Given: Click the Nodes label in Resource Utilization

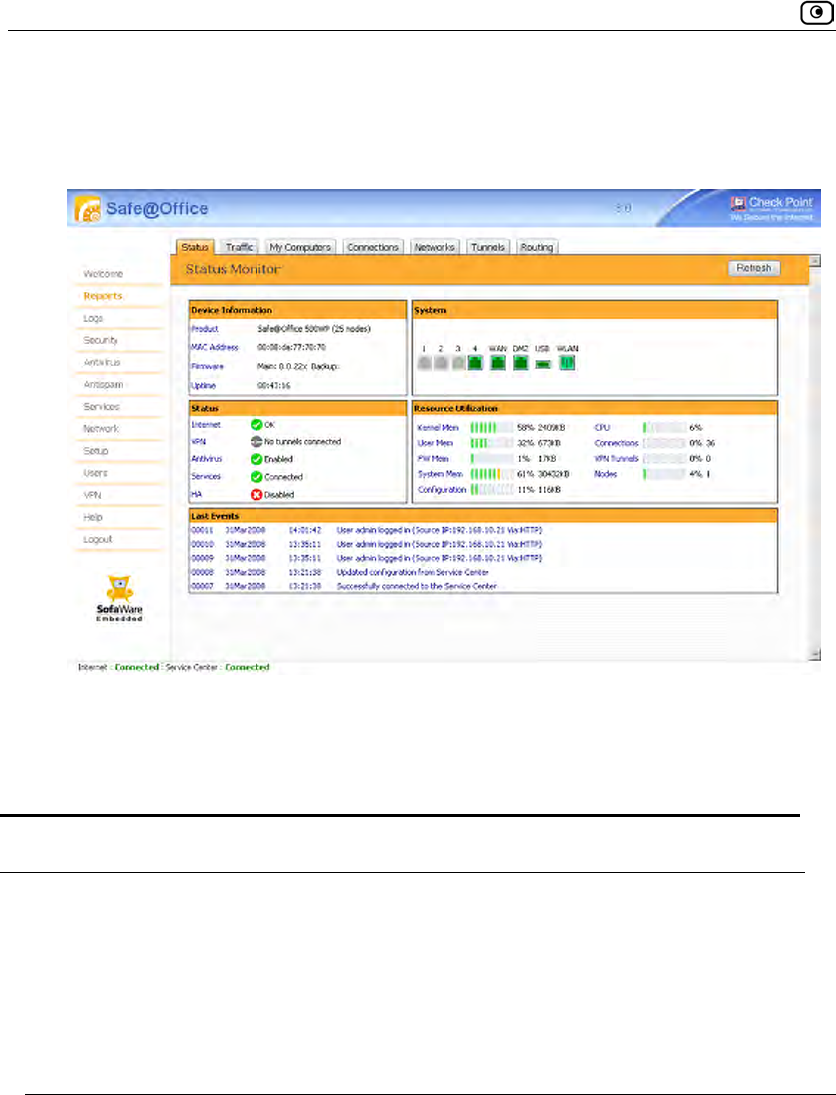Looking at the screenshot, I should coord(606,474).
